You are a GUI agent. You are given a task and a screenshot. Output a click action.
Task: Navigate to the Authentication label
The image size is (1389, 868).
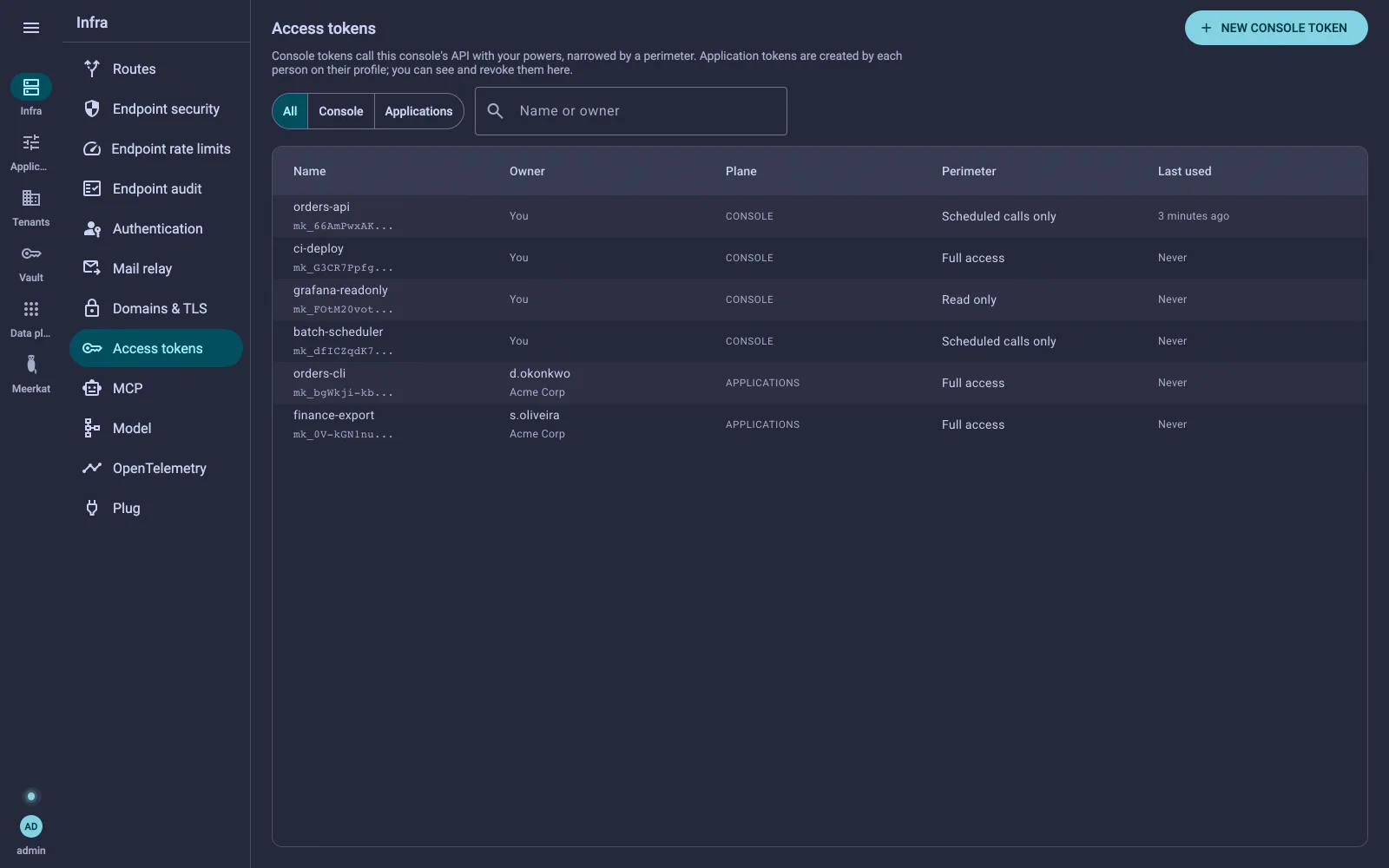point(158,228)
